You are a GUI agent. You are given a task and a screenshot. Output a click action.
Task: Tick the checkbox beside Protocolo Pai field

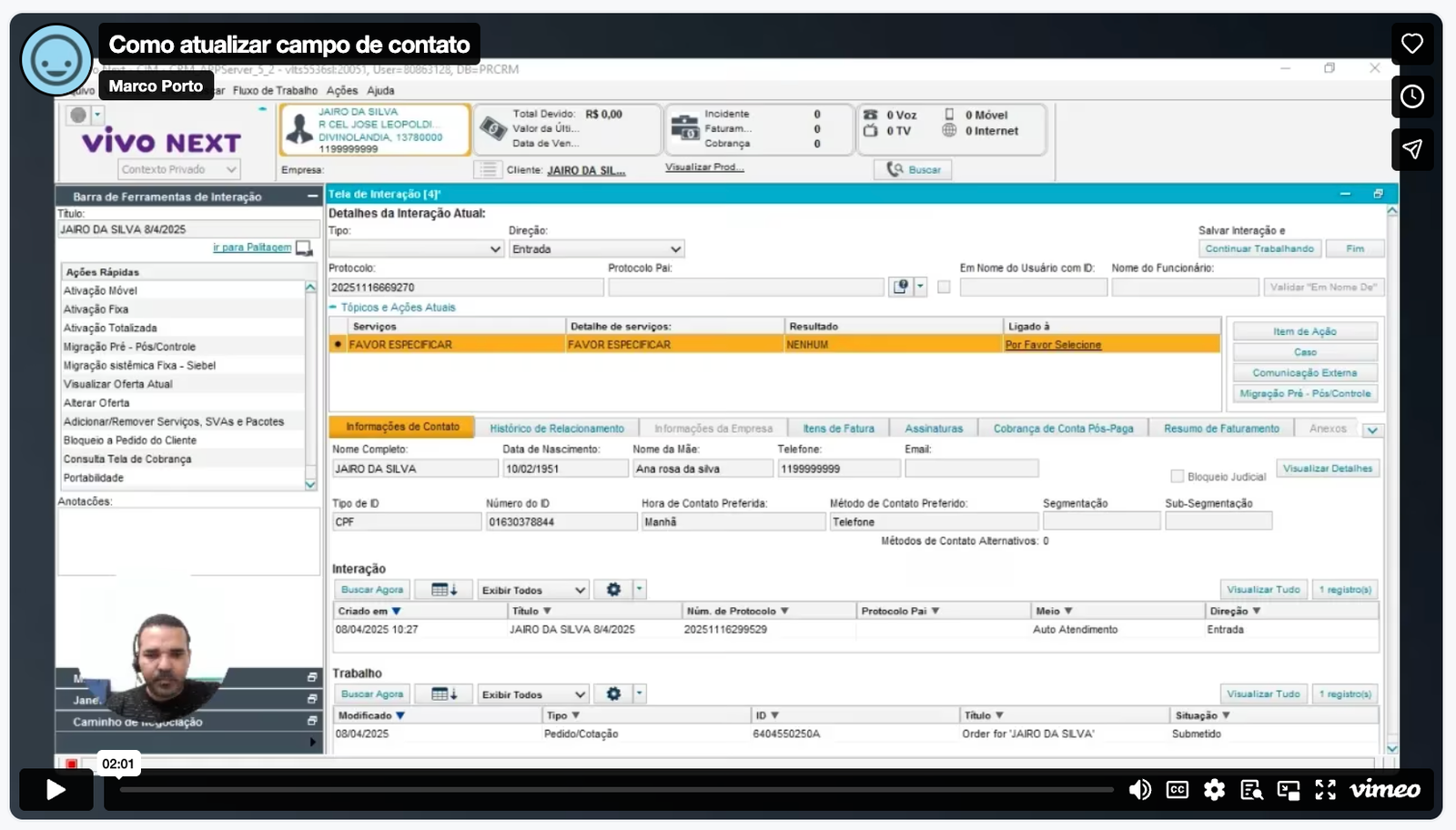tap(944, 288)
